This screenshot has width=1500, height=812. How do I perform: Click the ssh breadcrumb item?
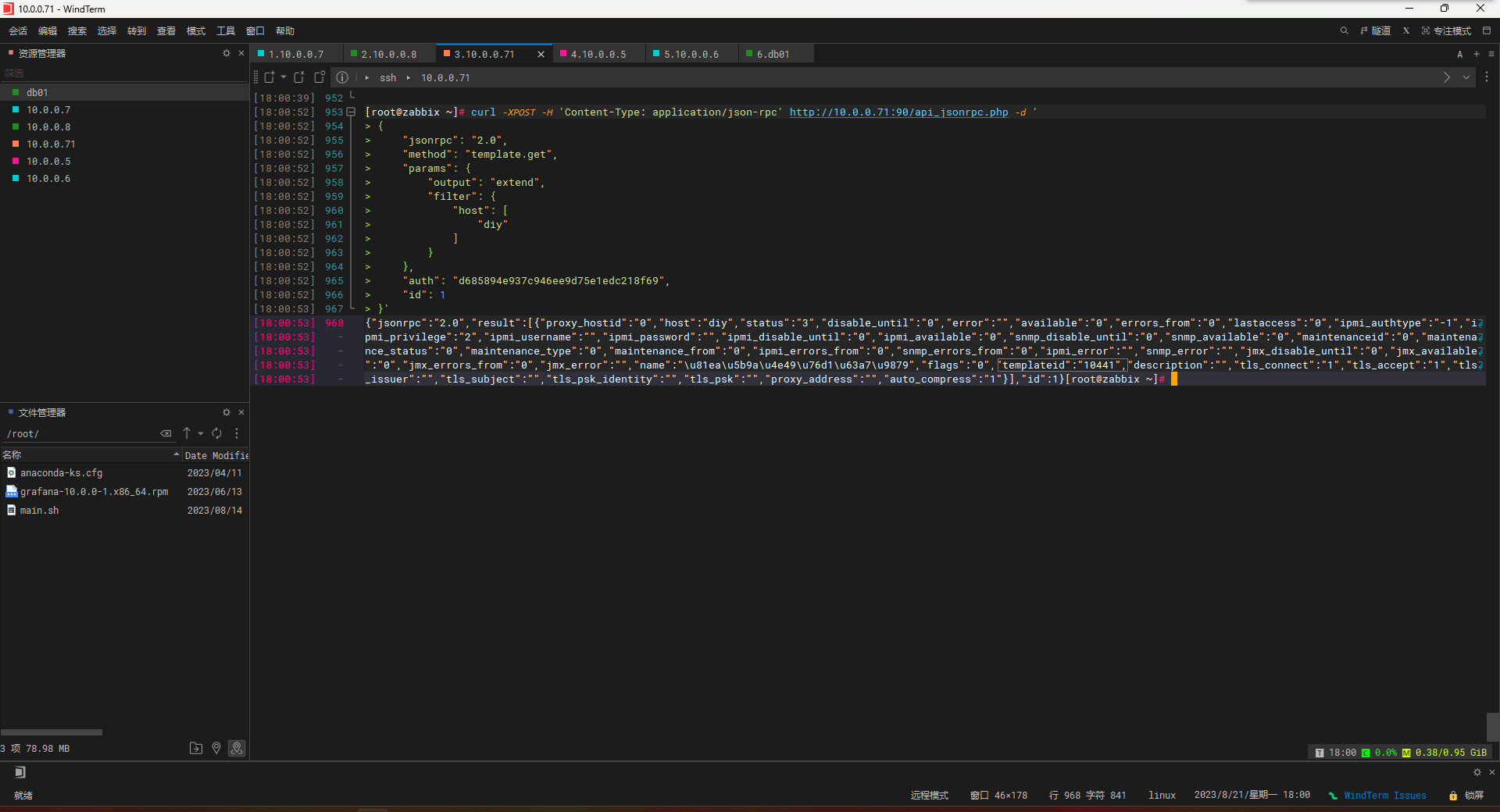tap(388, 78)
